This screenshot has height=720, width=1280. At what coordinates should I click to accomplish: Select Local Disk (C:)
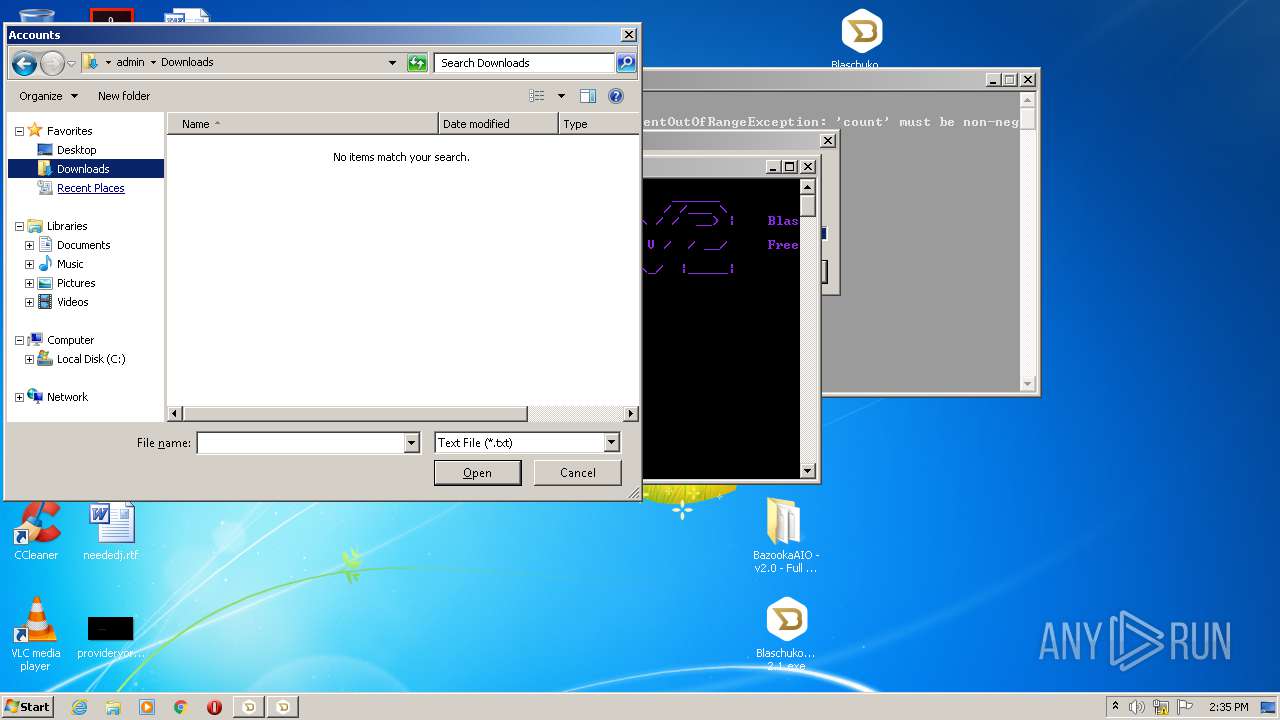pyautogui.click(x=90, y=359)
